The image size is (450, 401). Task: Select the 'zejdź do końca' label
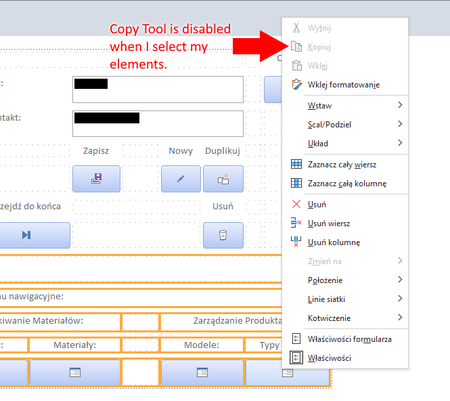tap(30, 206)
